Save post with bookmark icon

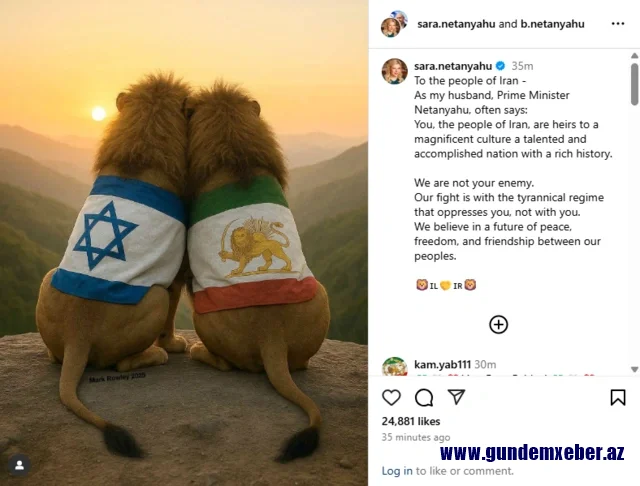618,397
